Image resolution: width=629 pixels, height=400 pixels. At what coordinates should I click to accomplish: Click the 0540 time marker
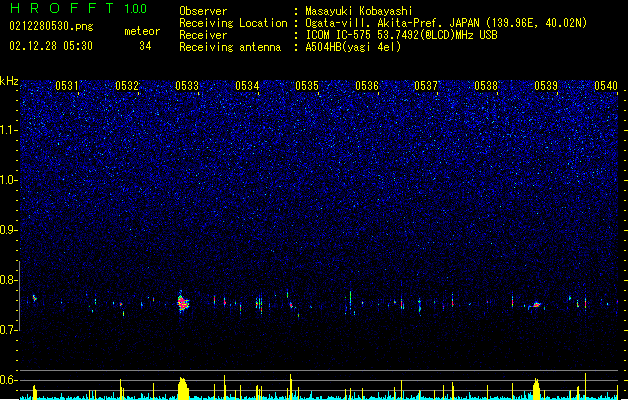606,86
